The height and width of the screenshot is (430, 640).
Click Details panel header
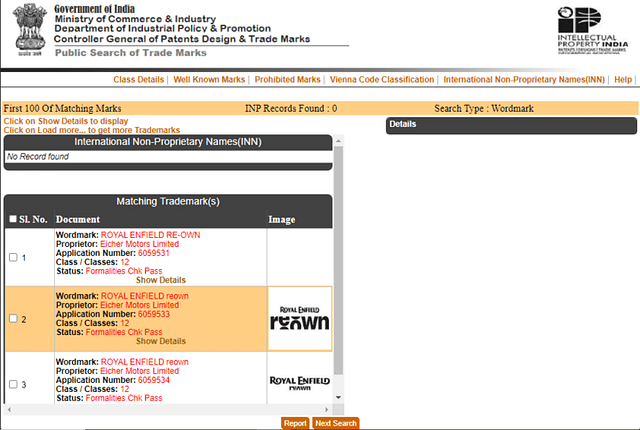pyautogui.click(x=511, y=125)
